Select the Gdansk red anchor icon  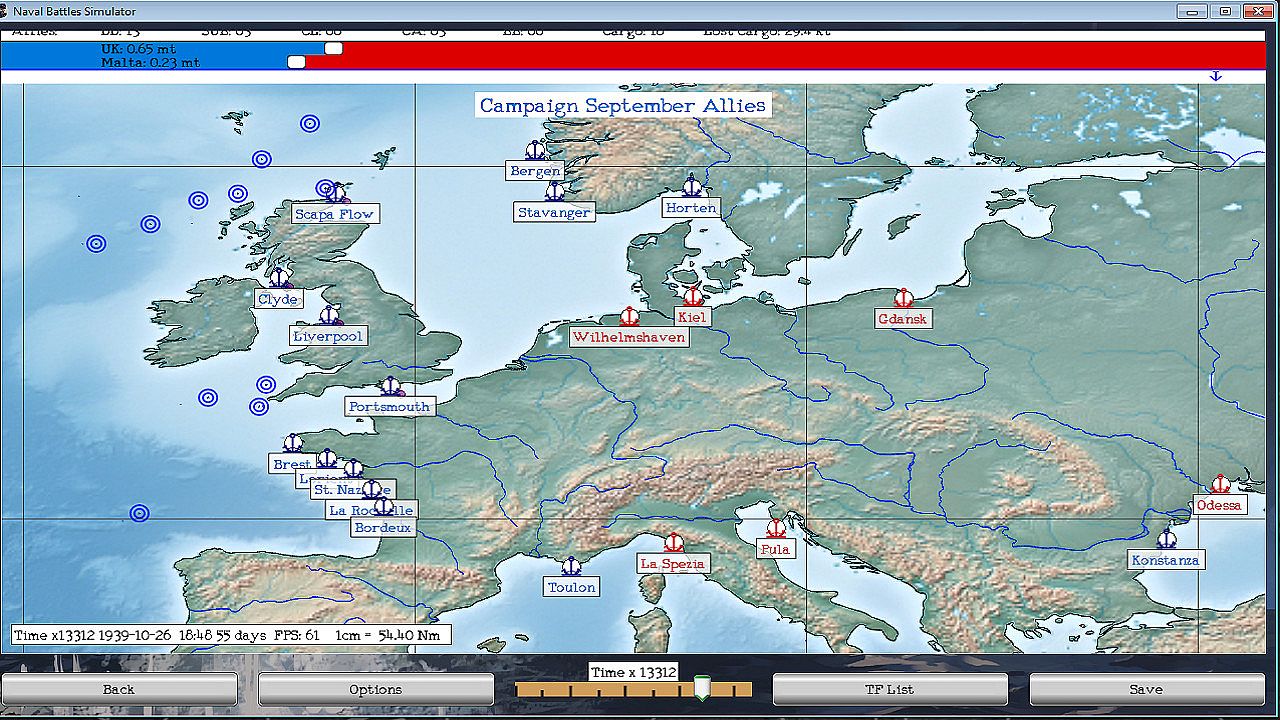903,298
